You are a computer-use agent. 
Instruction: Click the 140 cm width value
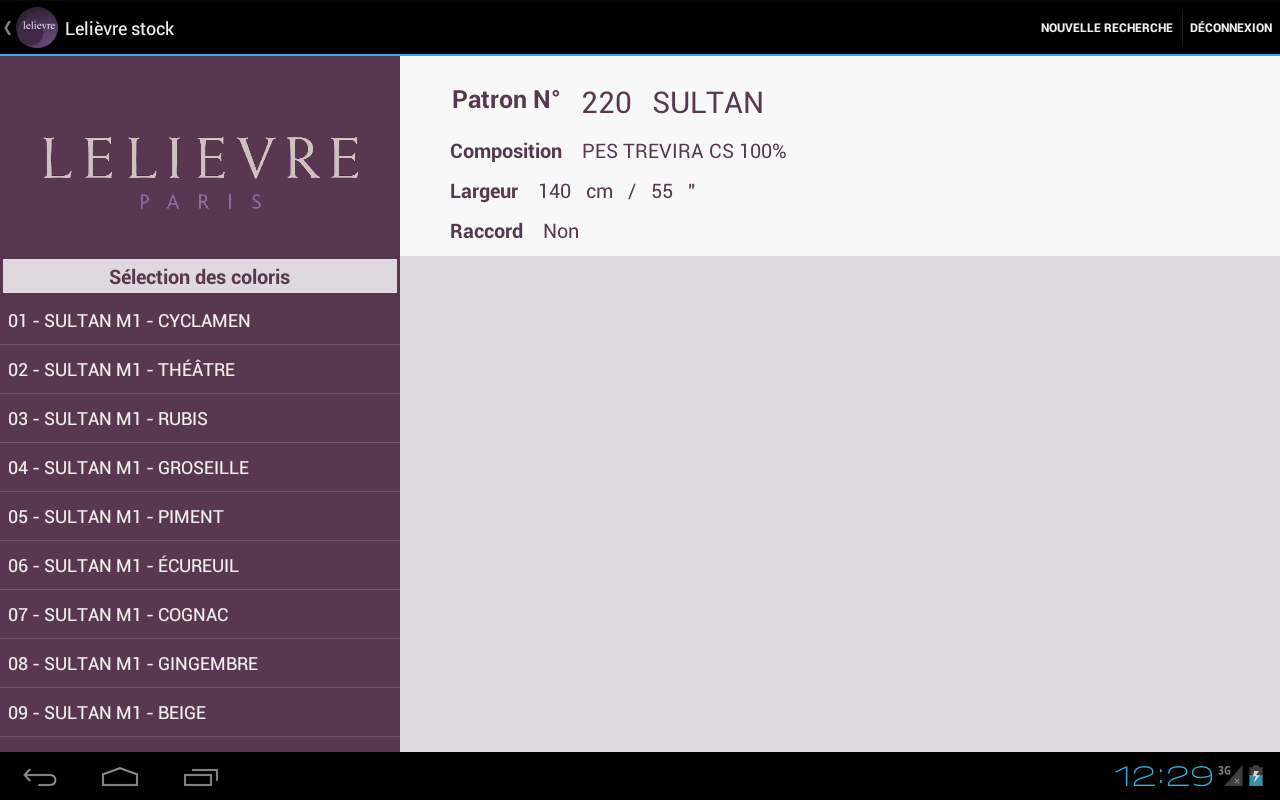[575, 191]
